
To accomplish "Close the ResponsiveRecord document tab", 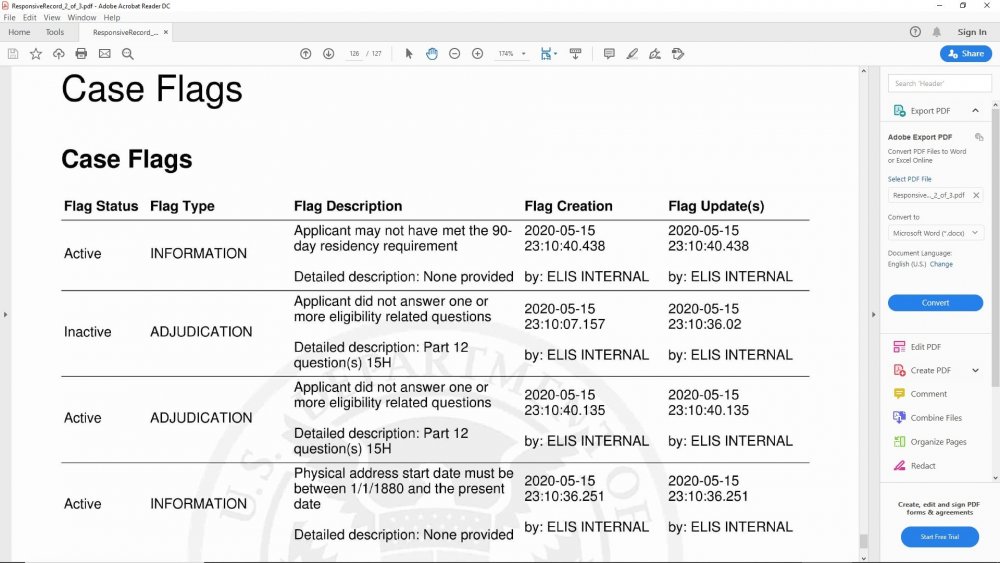I will 166,32.
